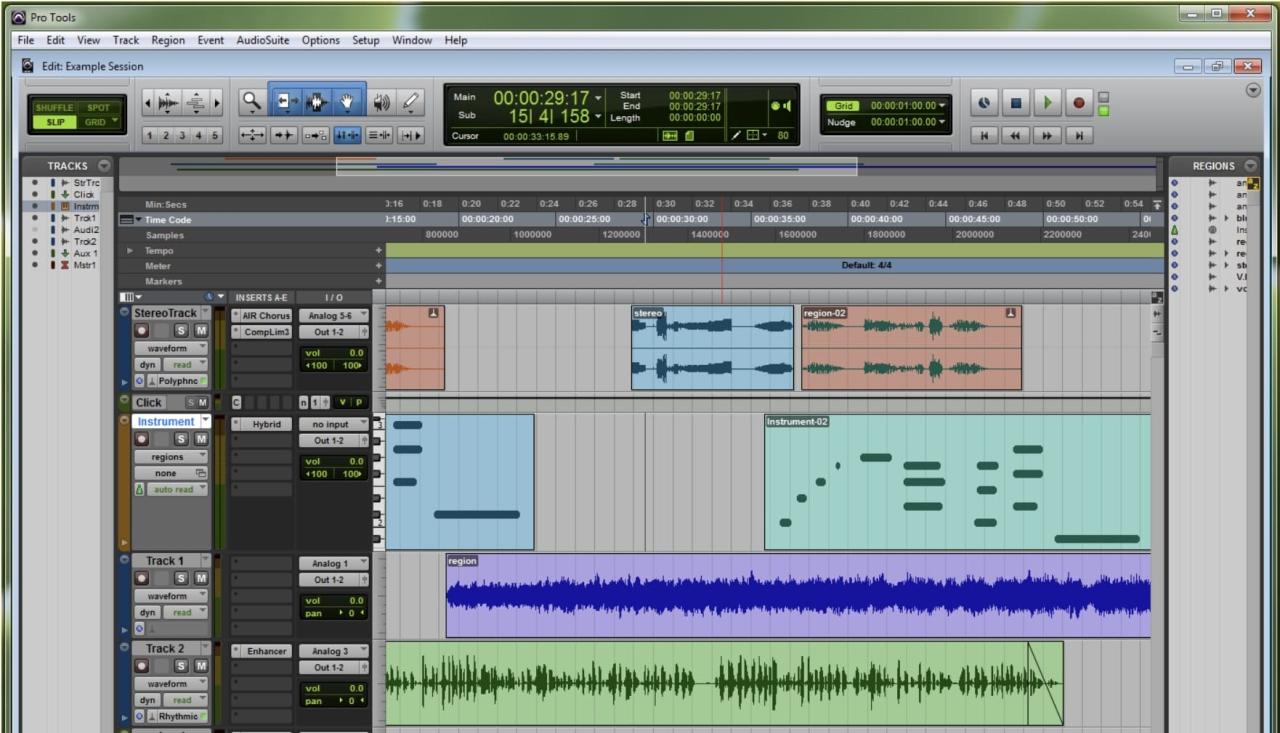The height and width of the screenshot is (733, 1280).
Task: Select the Scrubber tool
Action: [x=381, y=101]
